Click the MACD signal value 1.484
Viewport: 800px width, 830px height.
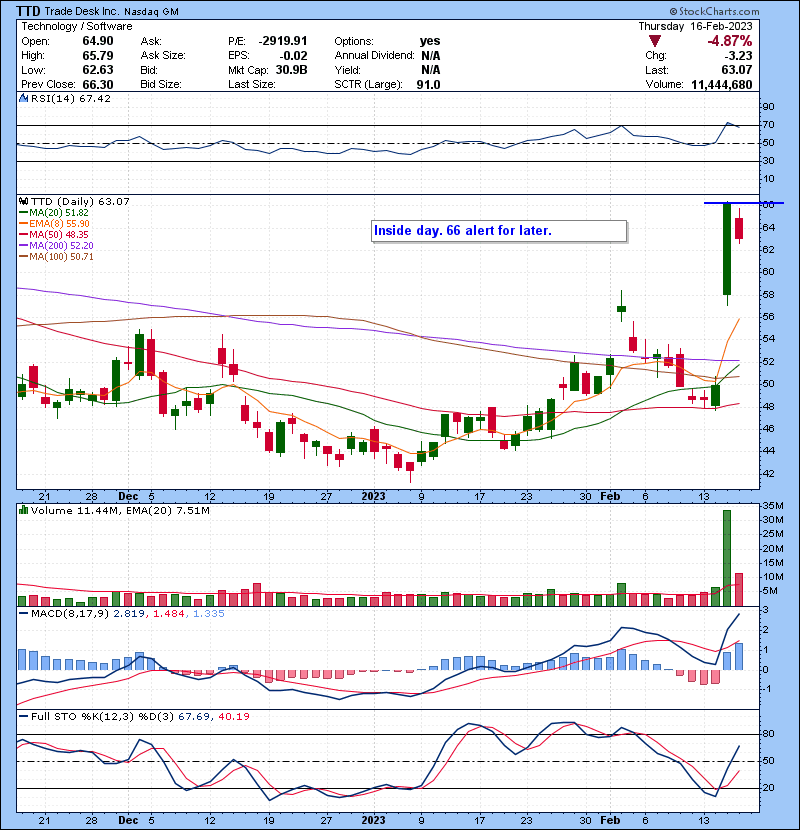point(168,614)
